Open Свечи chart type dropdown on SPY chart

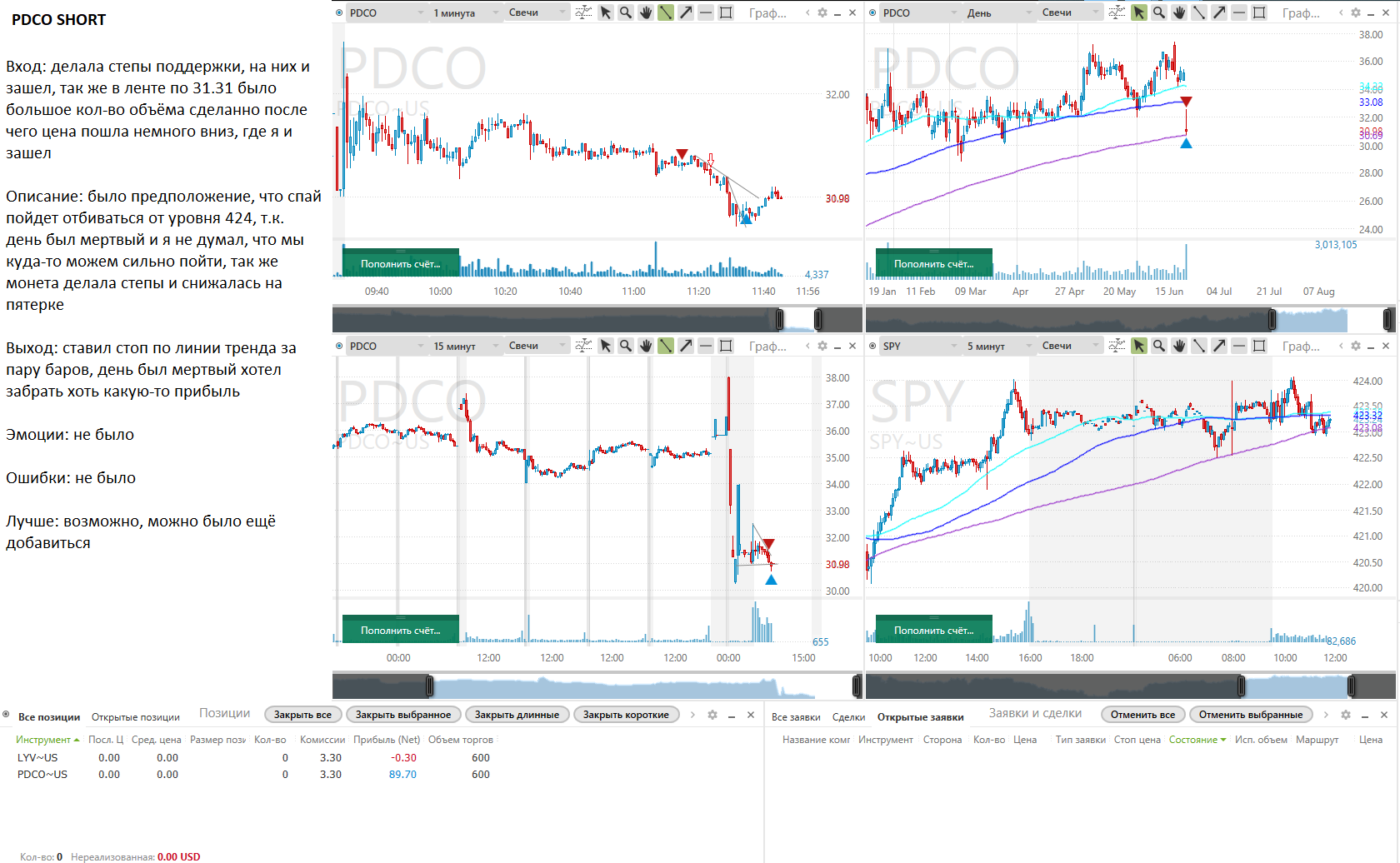(1070, 346)
